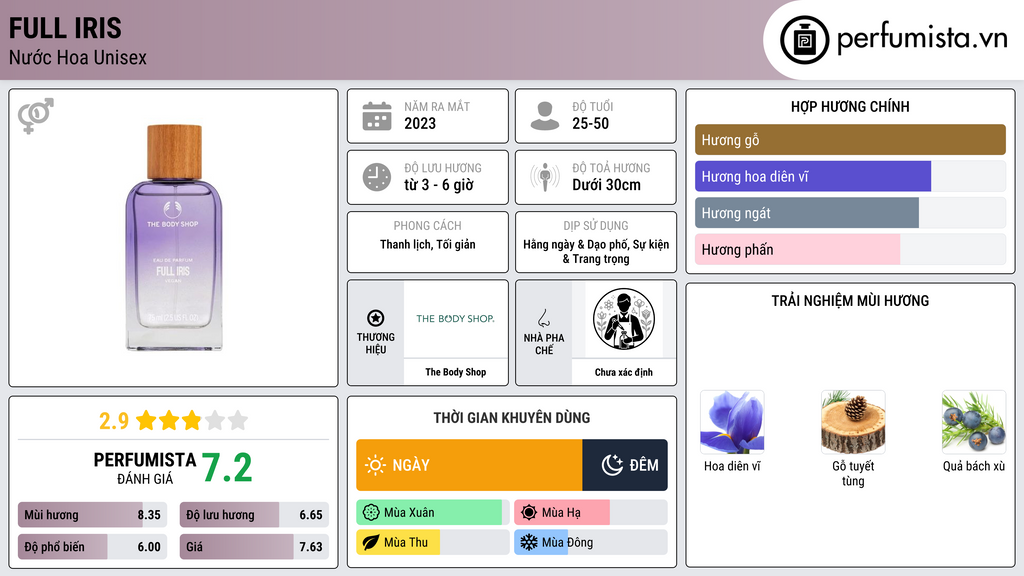Click the nose icon above Nhà pha chế

(543, 318)
